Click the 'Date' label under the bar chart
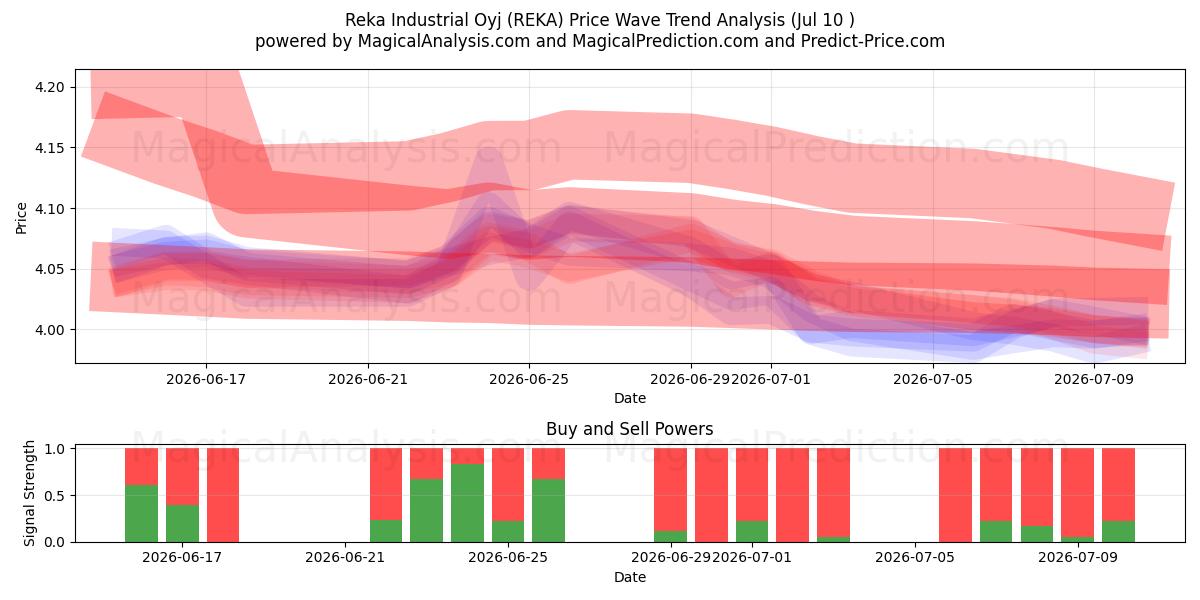The image size is (1200, 600). click(x=630, y=577)
